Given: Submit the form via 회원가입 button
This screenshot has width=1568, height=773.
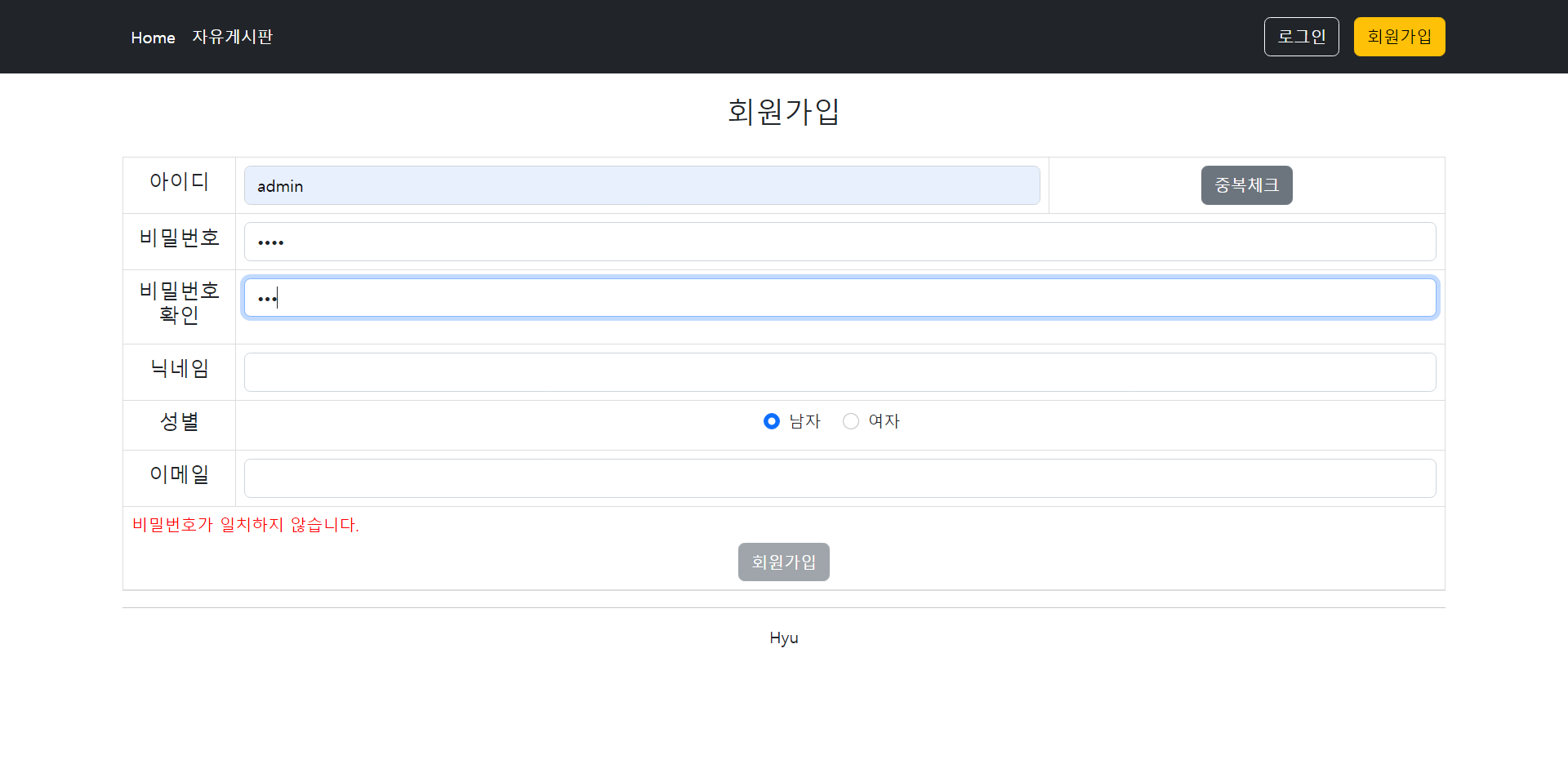Looking at the screenshot, I should point(783,562).
